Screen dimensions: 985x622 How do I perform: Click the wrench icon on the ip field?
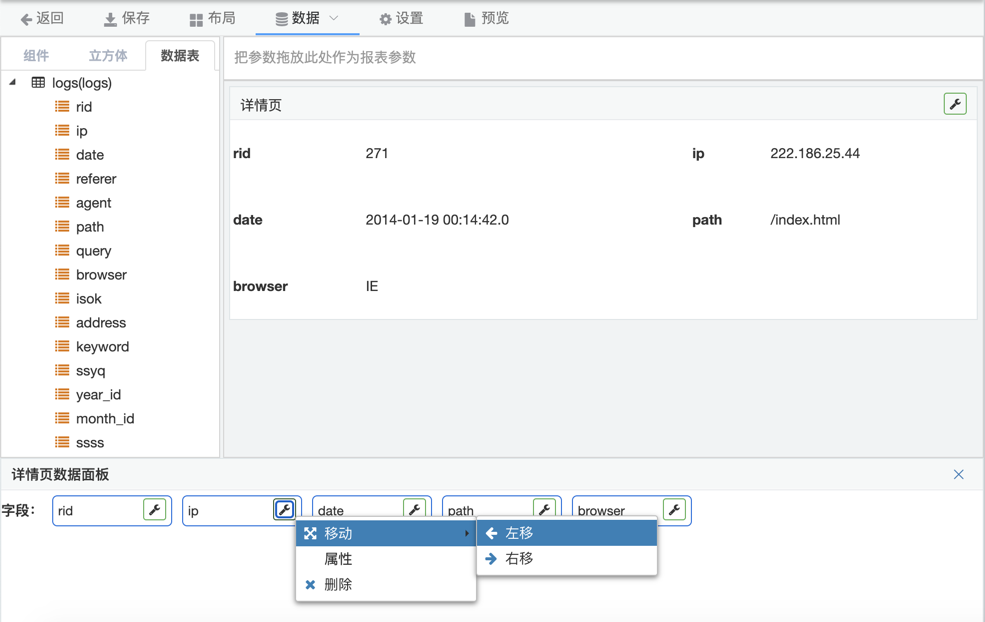tap(284, 510)
